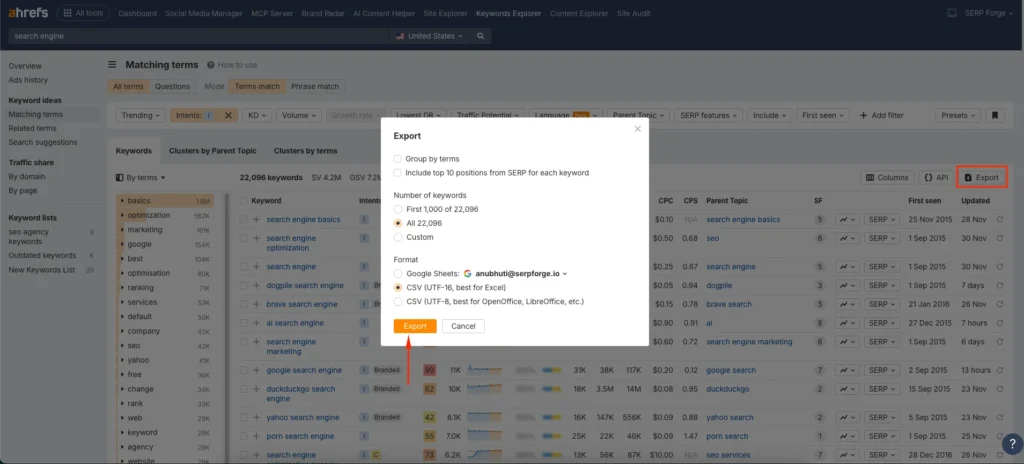Image resolution: width=1024 pixels, height=464 pixels.
Task: Open the How to use help link
Action: [x=232, y=65]
